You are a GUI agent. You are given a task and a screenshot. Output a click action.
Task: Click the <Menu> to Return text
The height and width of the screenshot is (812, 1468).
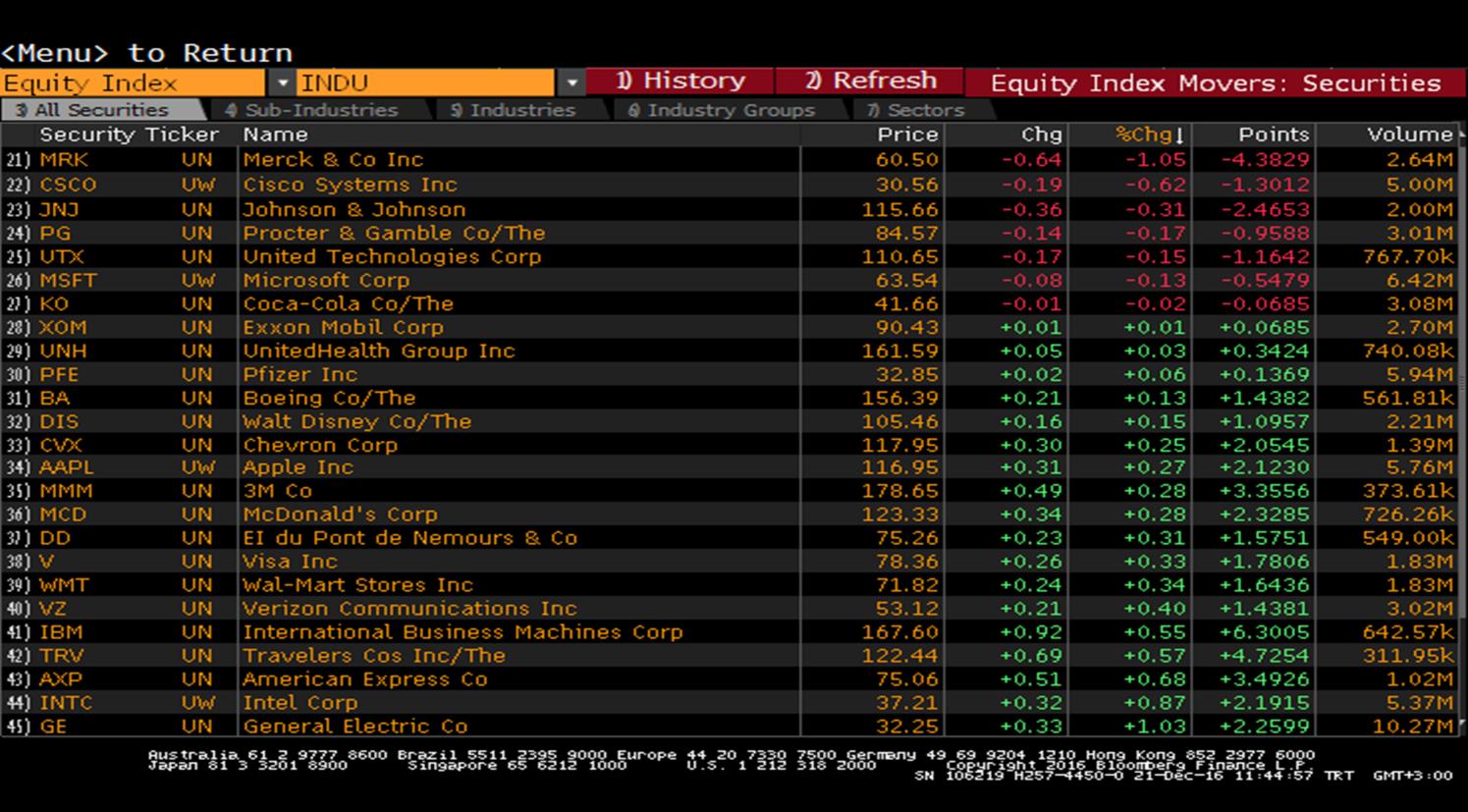click(146, 53)
